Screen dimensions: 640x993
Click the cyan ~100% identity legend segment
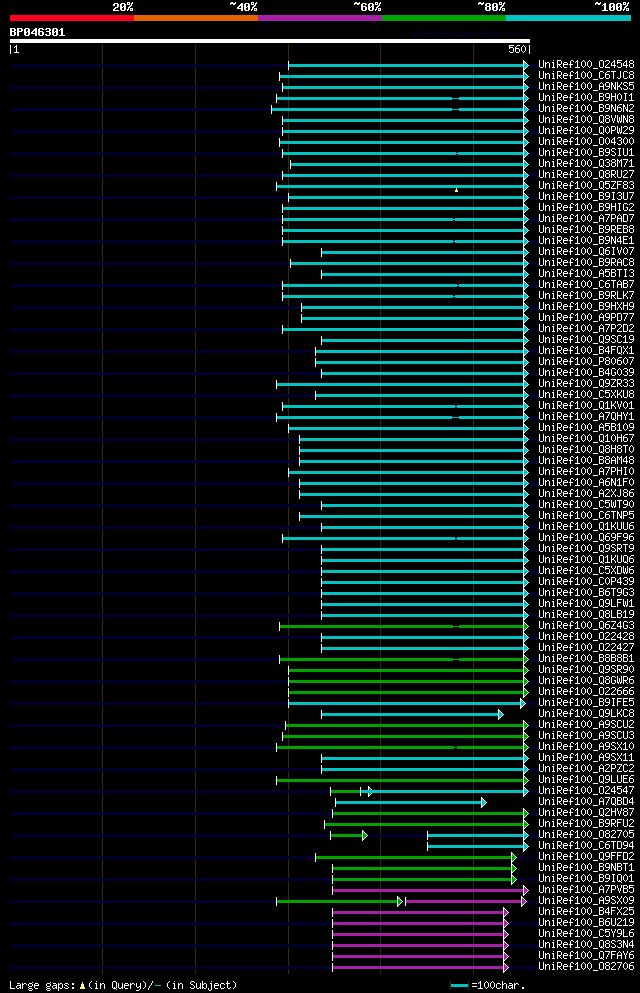(x=568, y=18)
